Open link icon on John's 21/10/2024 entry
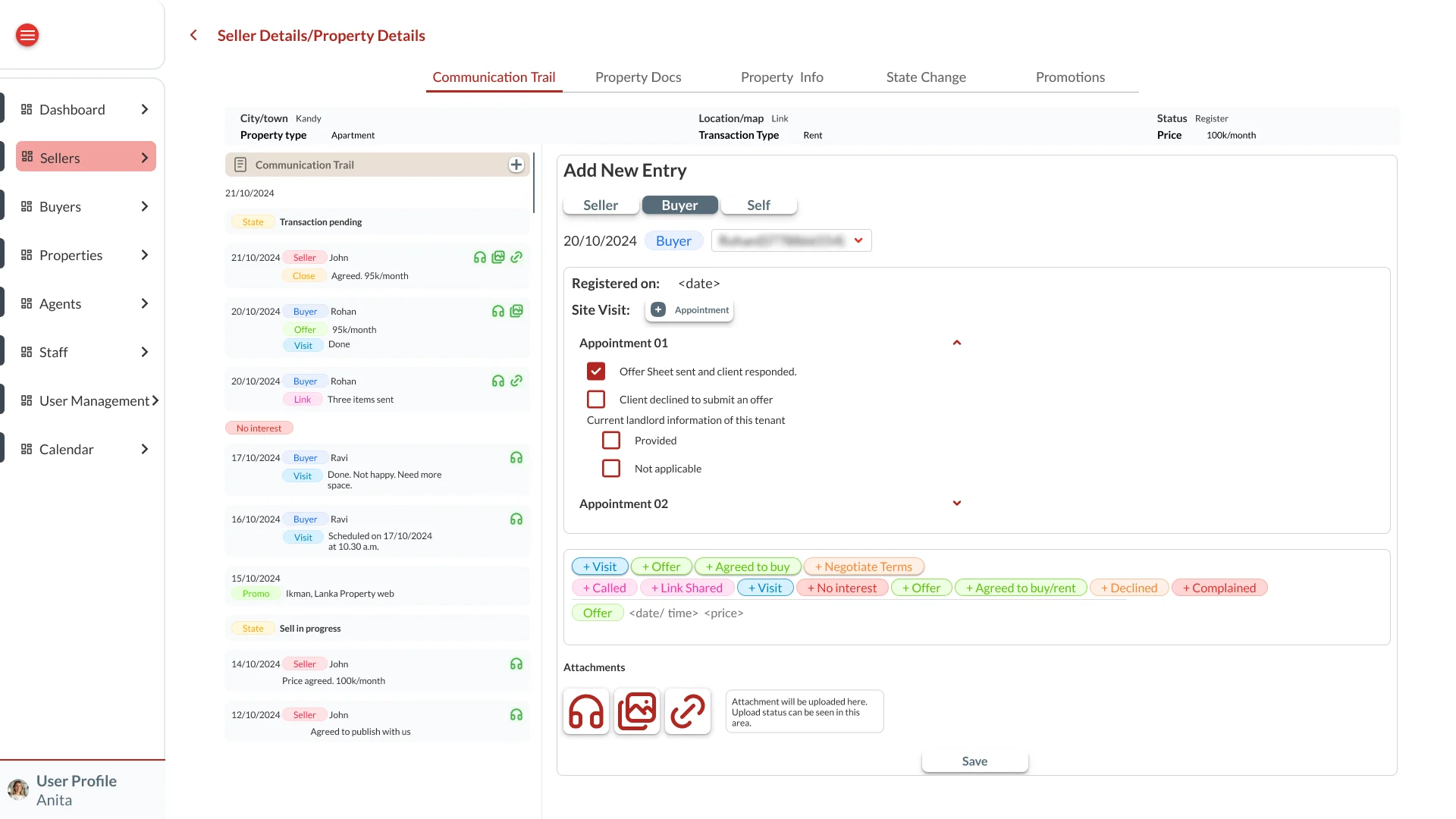The width and height of the screenshot is (1456, 819). (516, 257)
